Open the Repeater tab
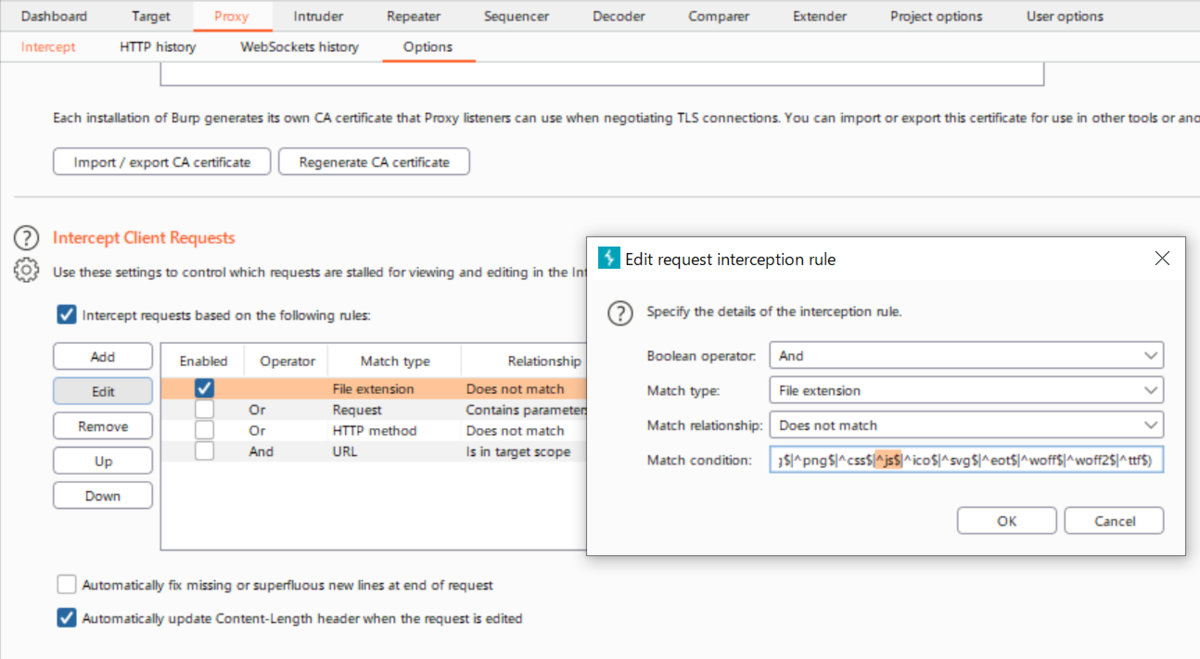Image resolution: width=1200 pixels, height=659 pixels. pyautogui.click(x=413, y=16)
